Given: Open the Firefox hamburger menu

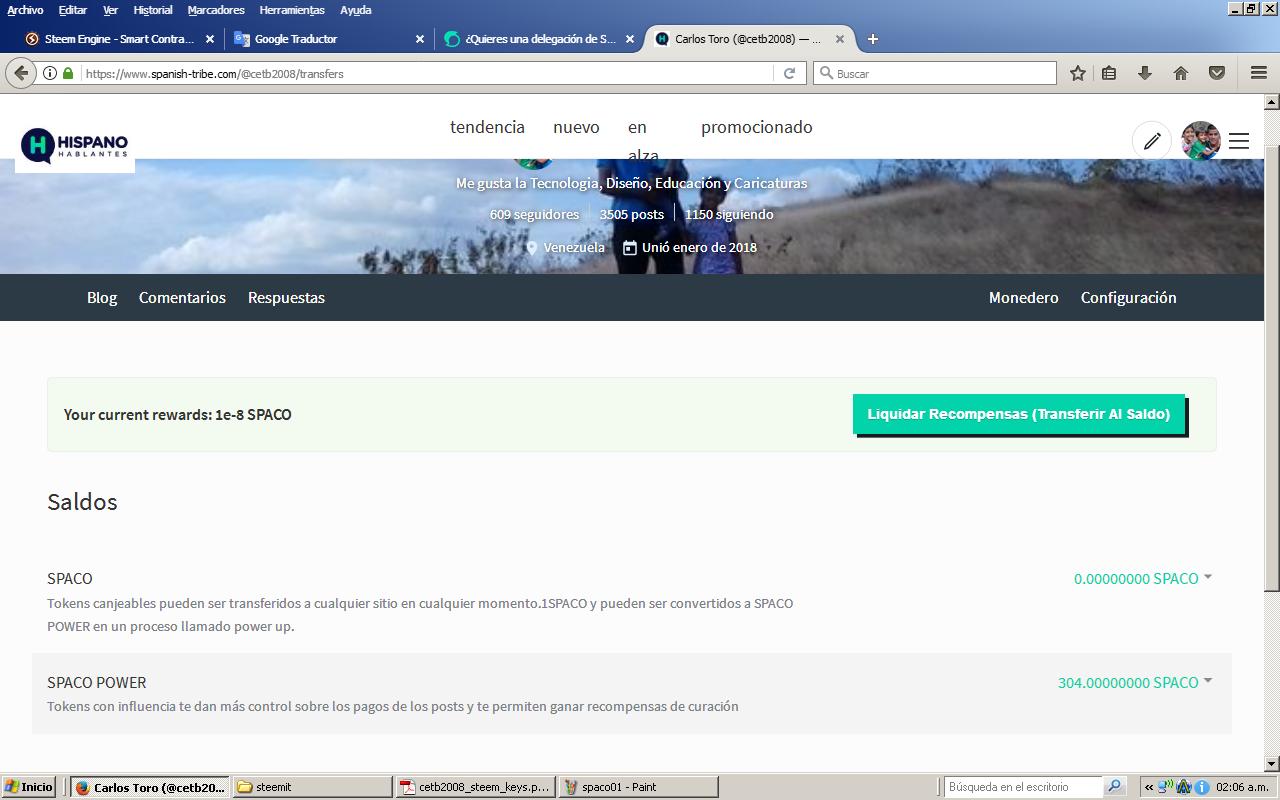Looking at the screenshot, I should coord(1259,73).
